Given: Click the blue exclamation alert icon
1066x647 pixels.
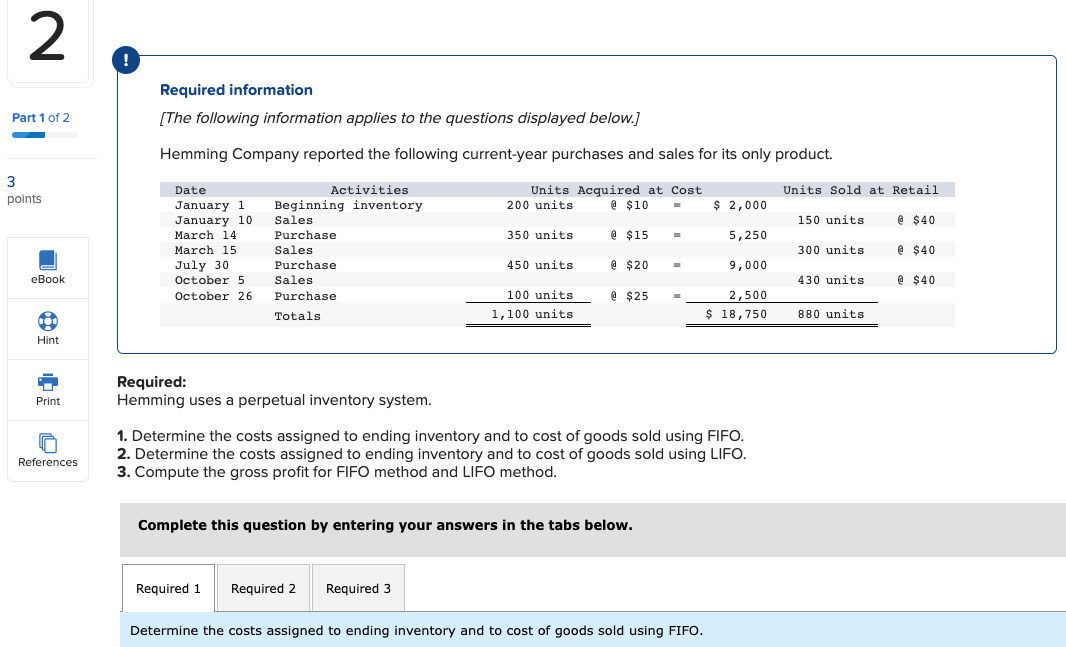Looking at the screenshot, I should pos(125,60).
